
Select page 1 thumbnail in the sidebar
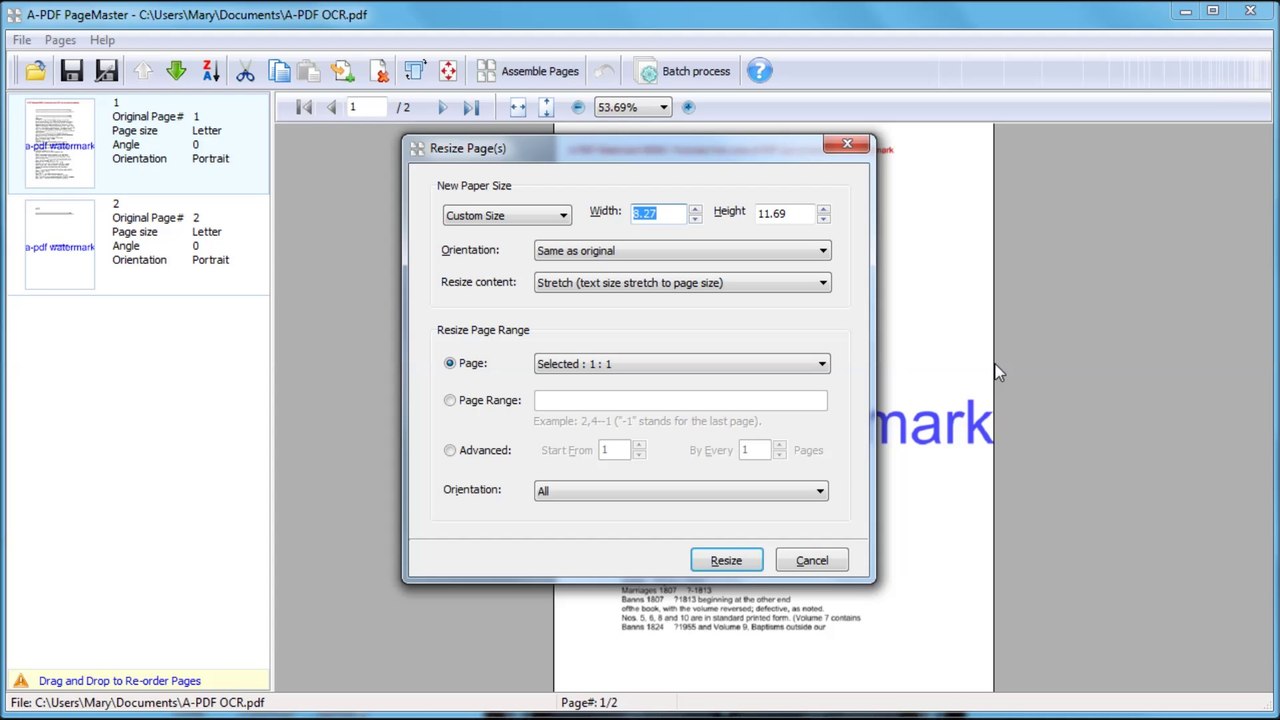(x=60, y=143)
